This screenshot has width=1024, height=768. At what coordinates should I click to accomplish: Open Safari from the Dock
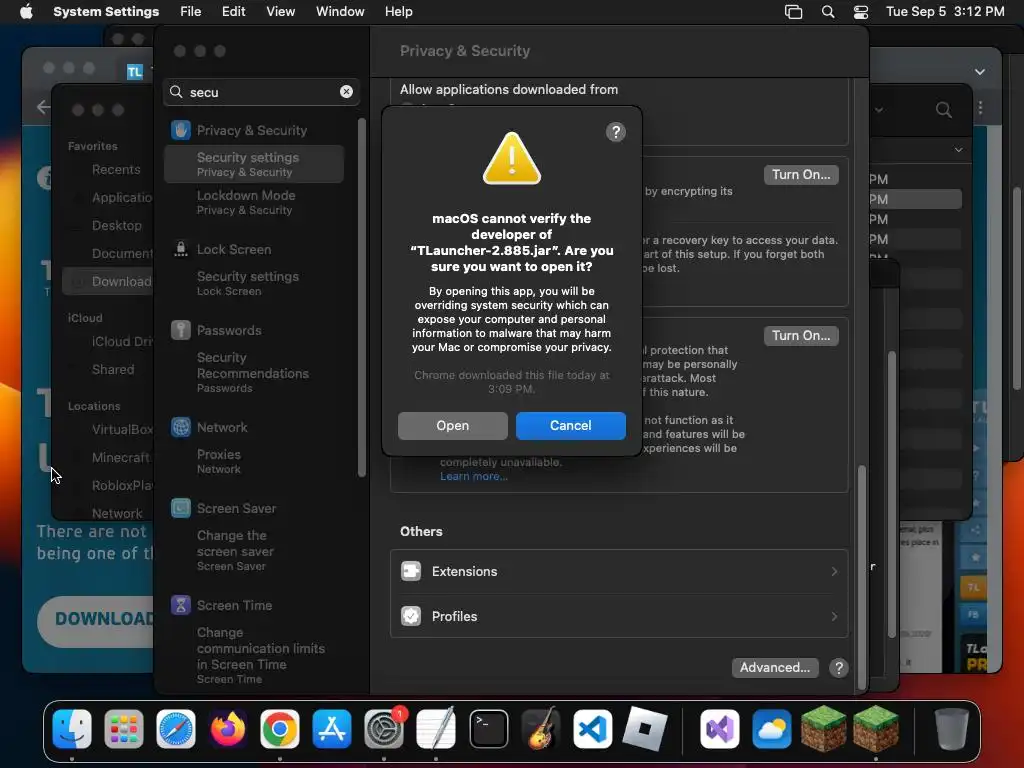tap(176, 728)
